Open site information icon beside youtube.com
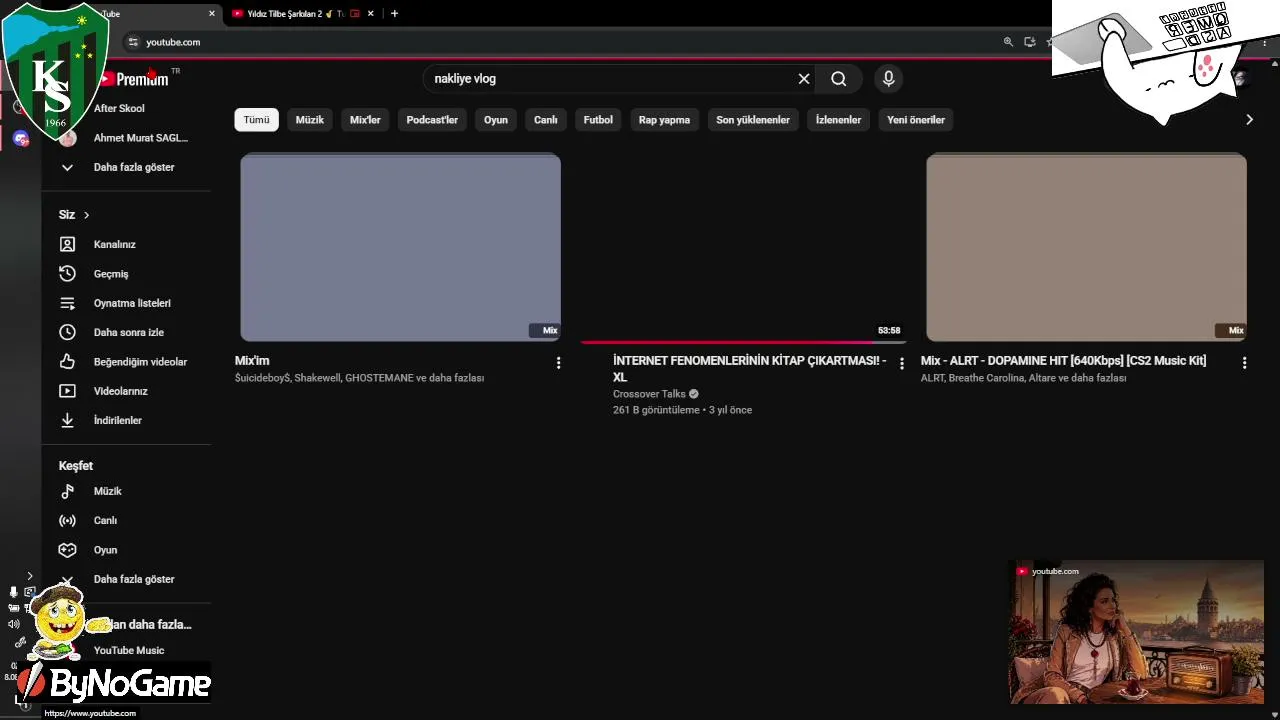Viewport: 1280px width, 720px height. coord(133,42)
